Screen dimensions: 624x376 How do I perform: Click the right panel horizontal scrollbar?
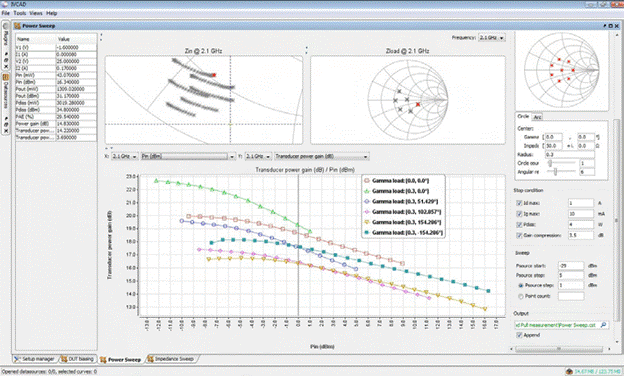pos(560,349)
